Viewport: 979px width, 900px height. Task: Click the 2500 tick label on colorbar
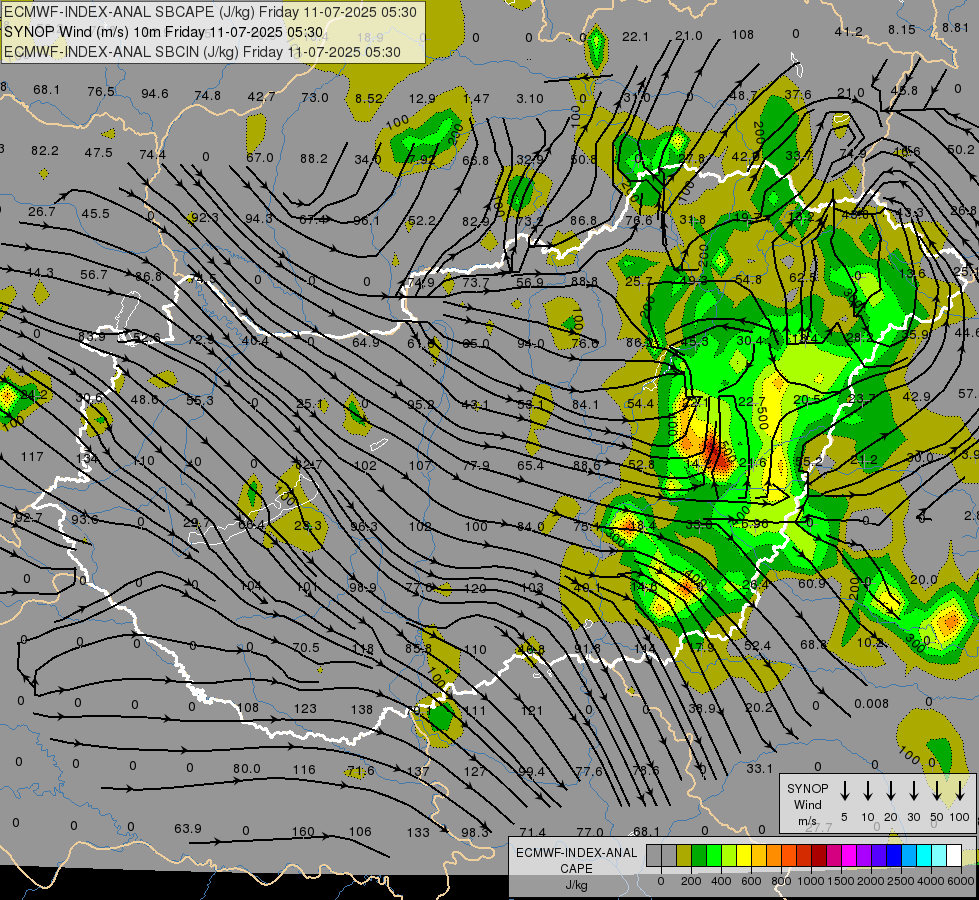tap(900, 881)
